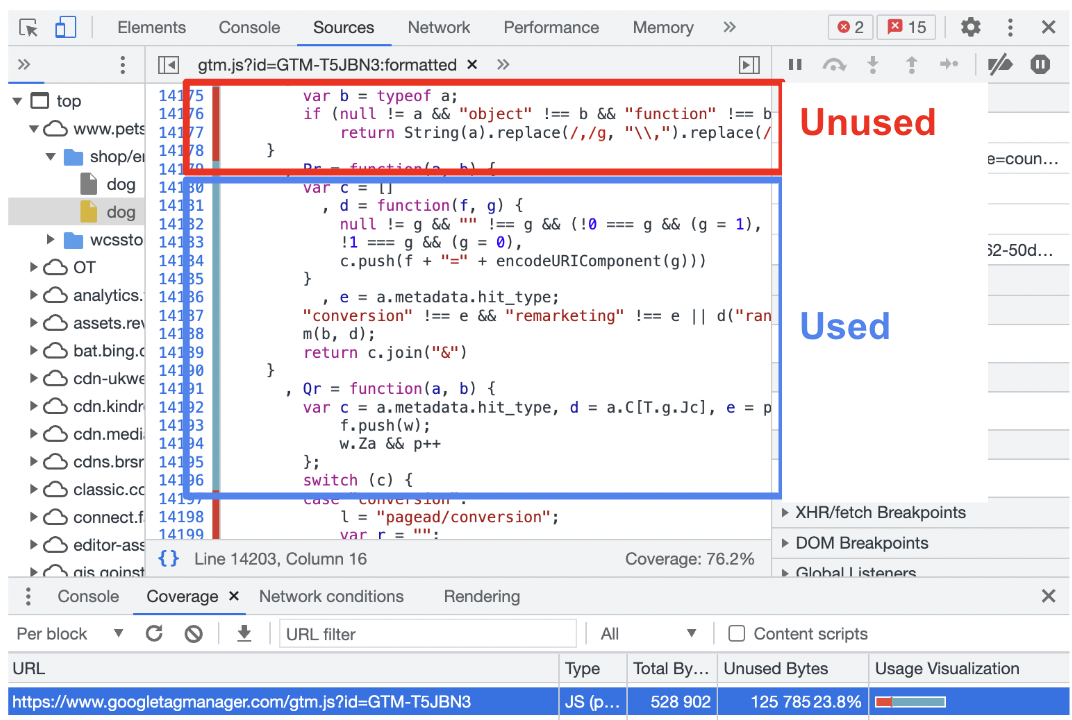Viewport: 1072px width, 720px height.
Task: Expand the classic.co domain node
Action: click(x=33, y=490)
